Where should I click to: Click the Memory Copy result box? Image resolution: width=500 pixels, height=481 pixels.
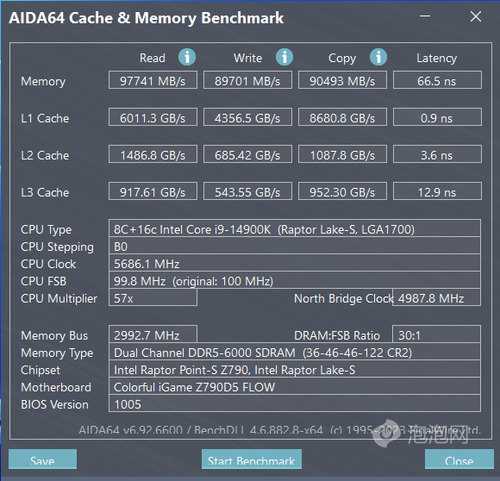click(x=342, y=80)
